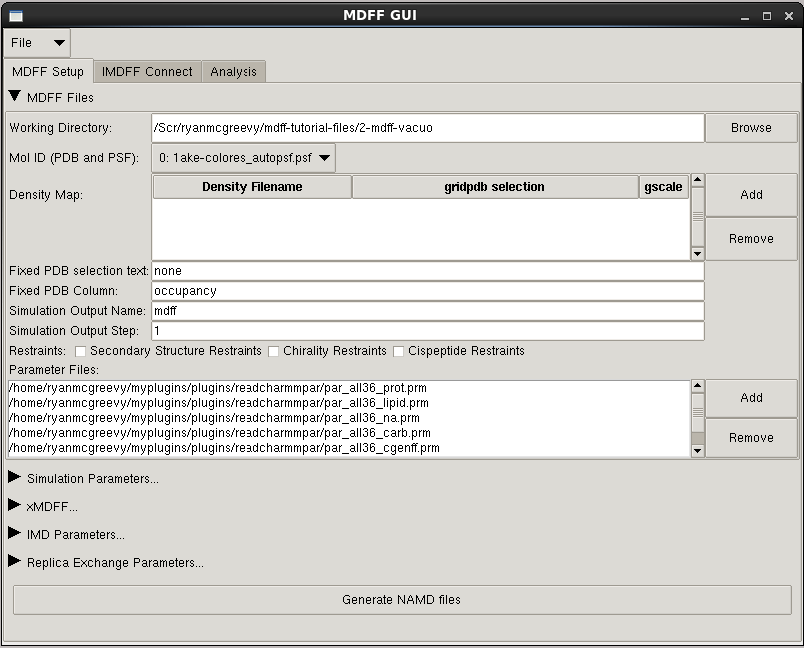
Task: Switch to the IMDFF Connect tab
Action: (x=147, y=72)
